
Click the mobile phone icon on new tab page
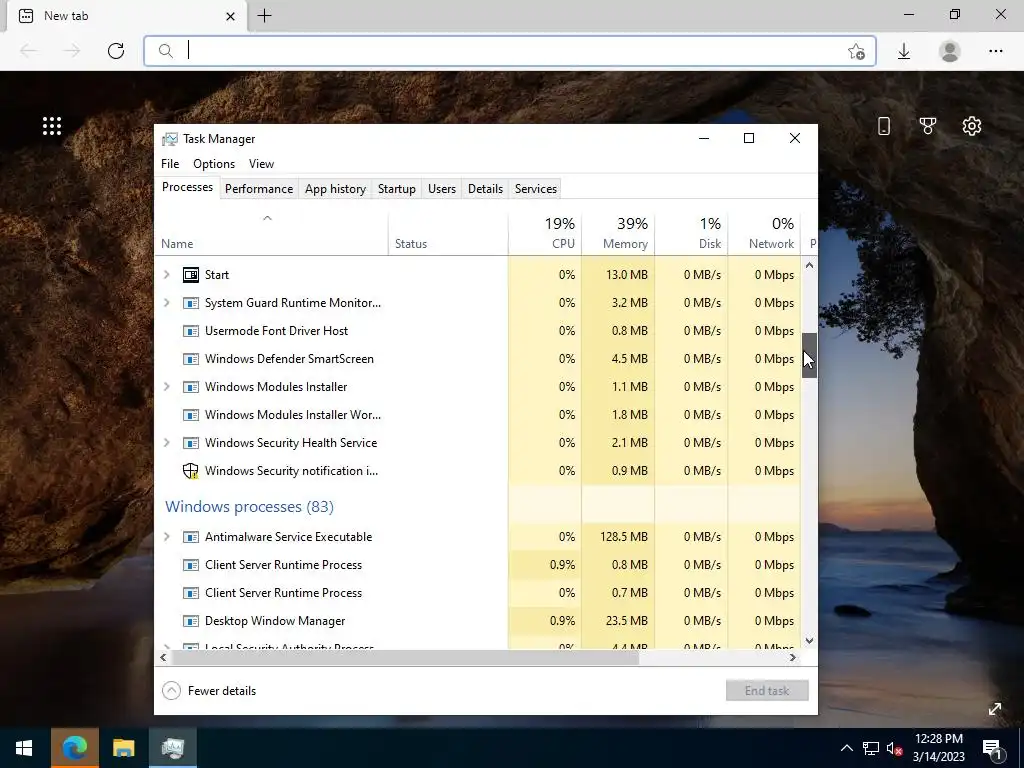coord(884,126)
